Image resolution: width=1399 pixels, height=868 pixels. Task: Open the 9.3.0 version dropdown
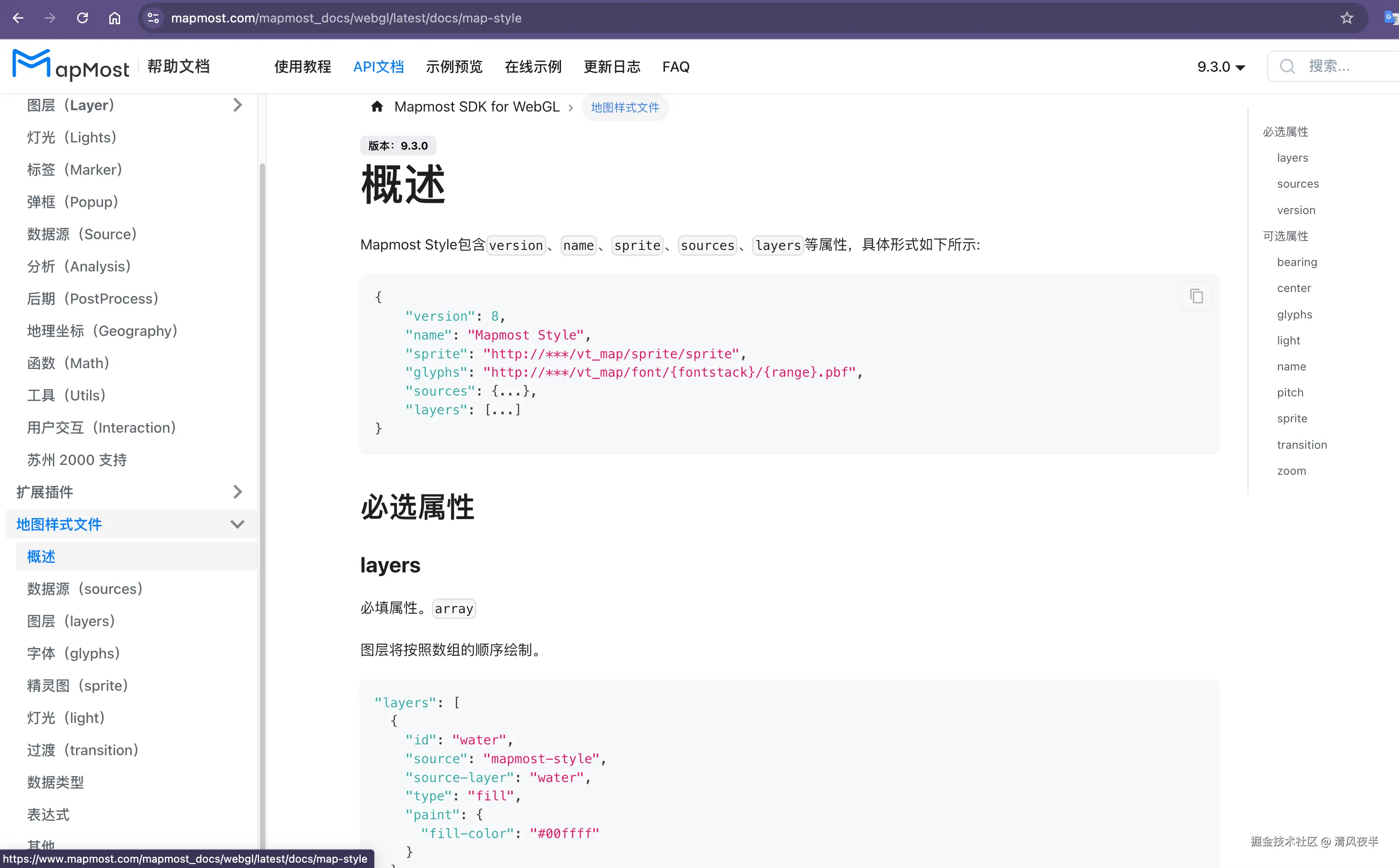click(1221, 67)
